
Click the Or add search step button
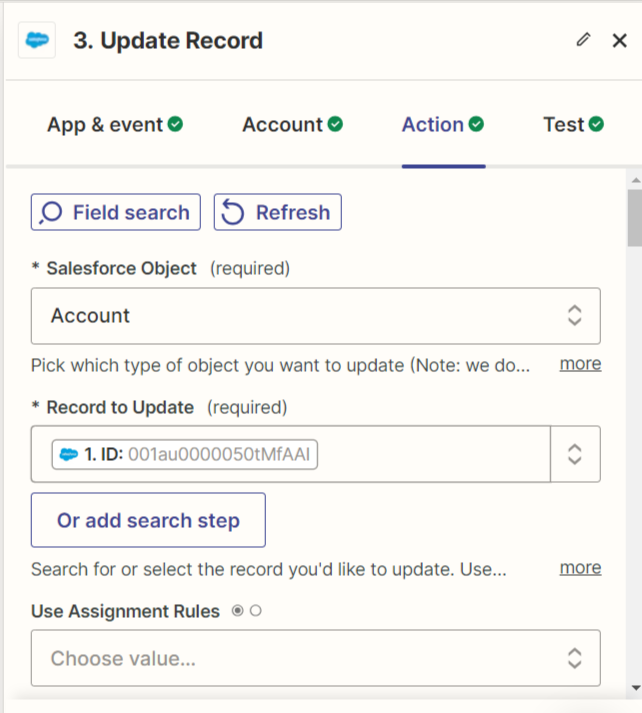tap(148, 520)
